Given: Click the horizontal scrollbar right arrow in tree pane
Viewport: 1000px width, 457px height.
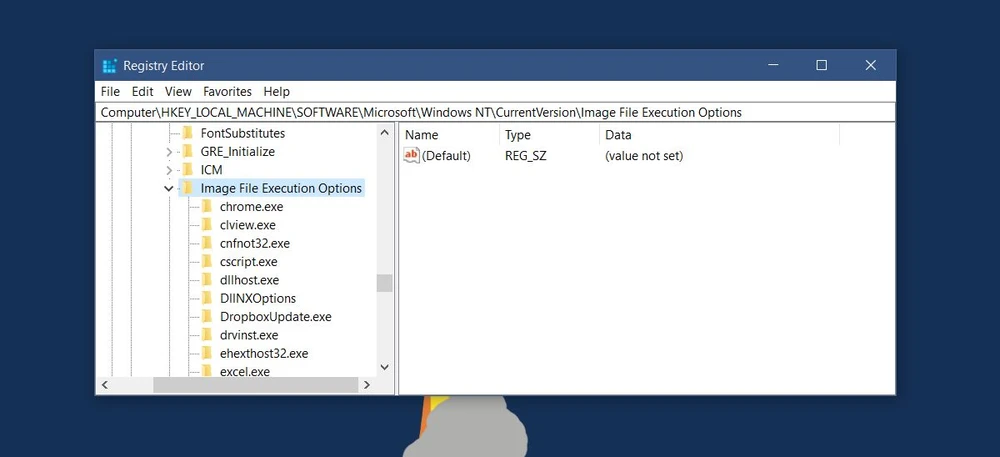Looking at the screenshot, I should [366, 385].
